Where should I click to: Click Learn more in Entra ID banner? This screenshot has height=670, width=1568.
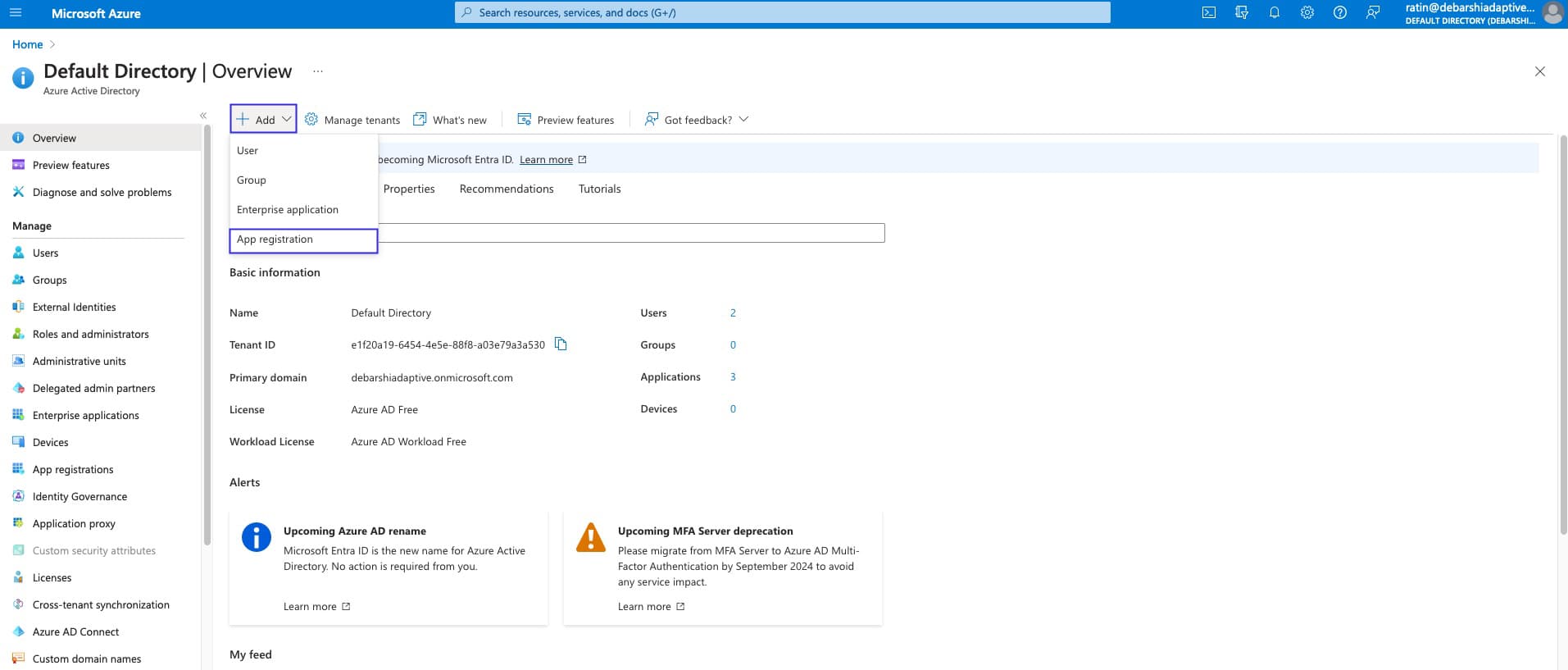(546, 160)
